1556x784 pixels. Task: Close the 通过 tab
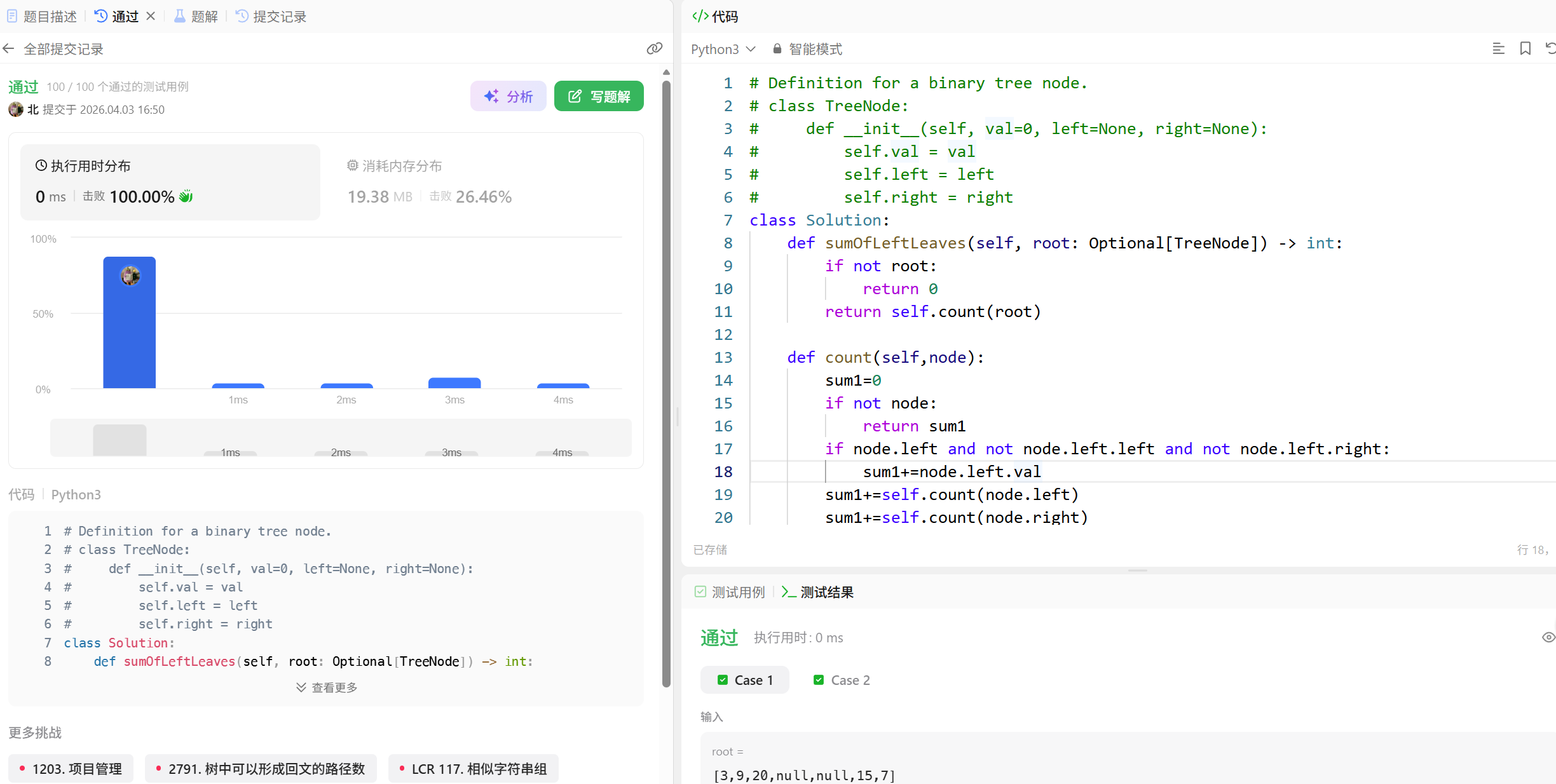151,17
